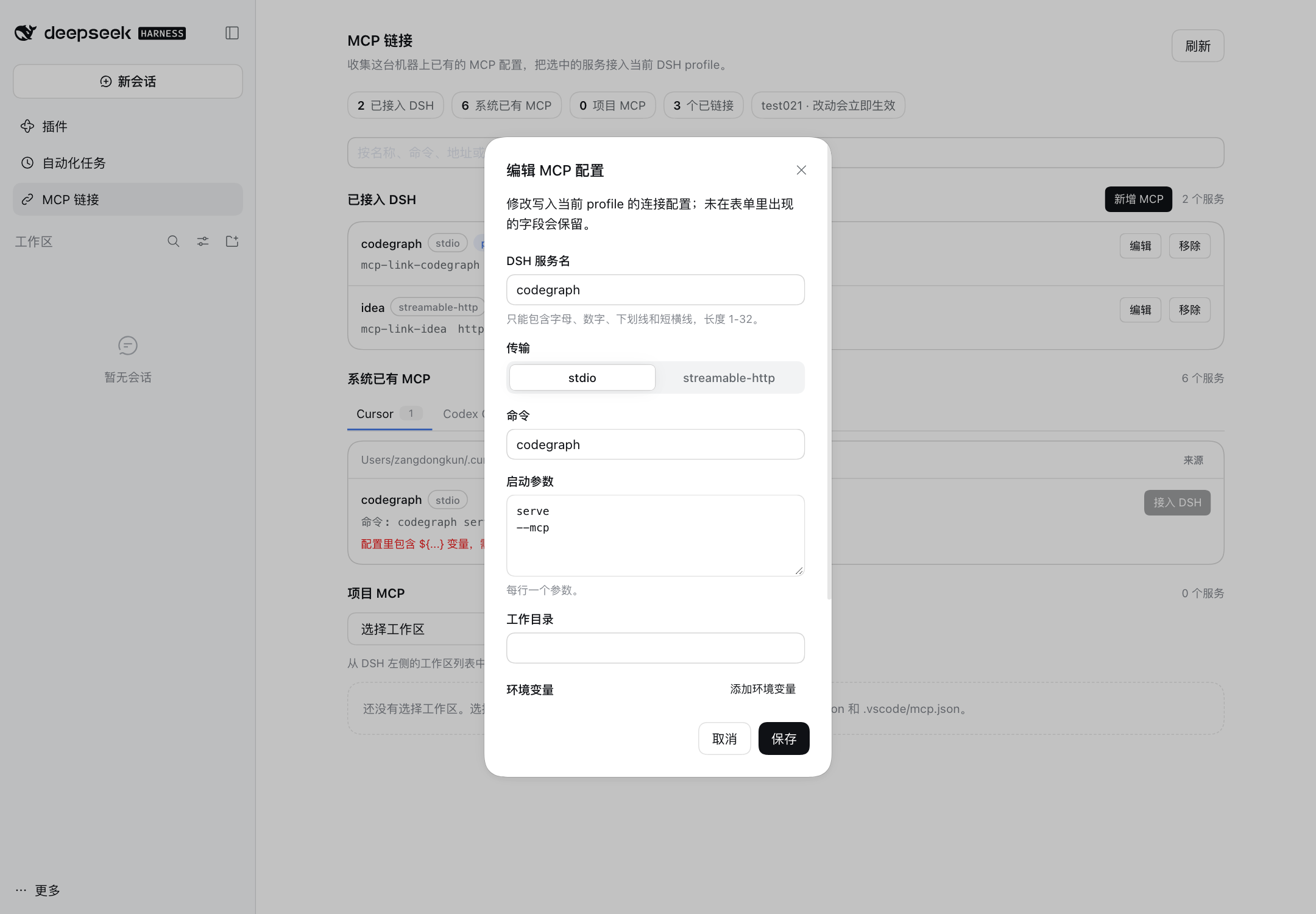Switch to the Cursor tab
Viewport: 1316px width, 914px height.
click(389, 414)
